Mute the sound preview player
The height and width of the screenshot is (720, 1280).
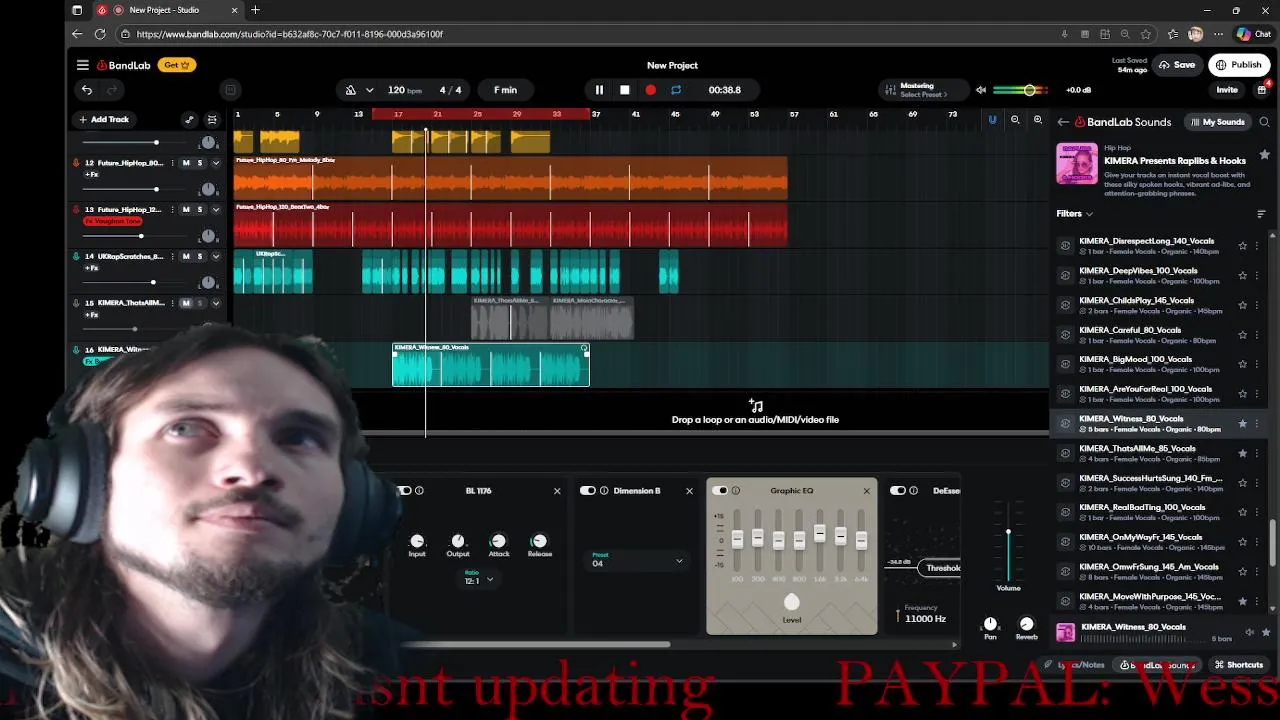[x=1250, y=632]
